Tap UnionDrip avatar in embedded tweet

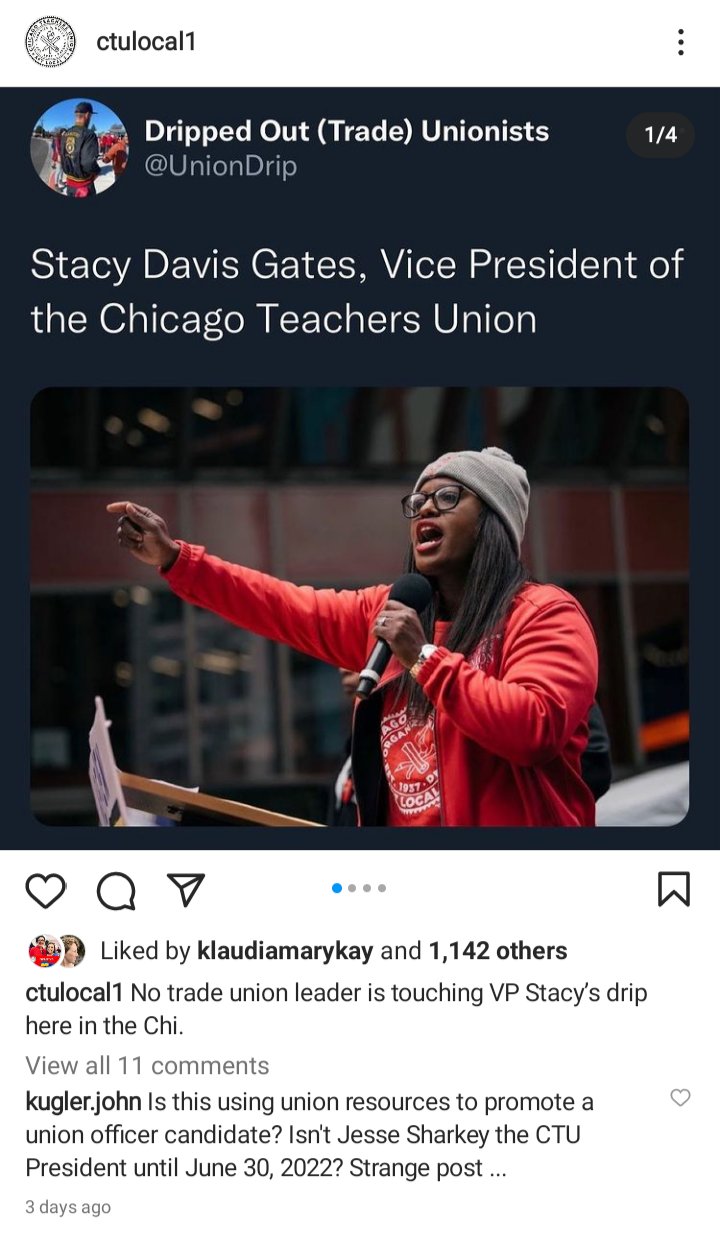pyautogui.click(x=80, y=147)
